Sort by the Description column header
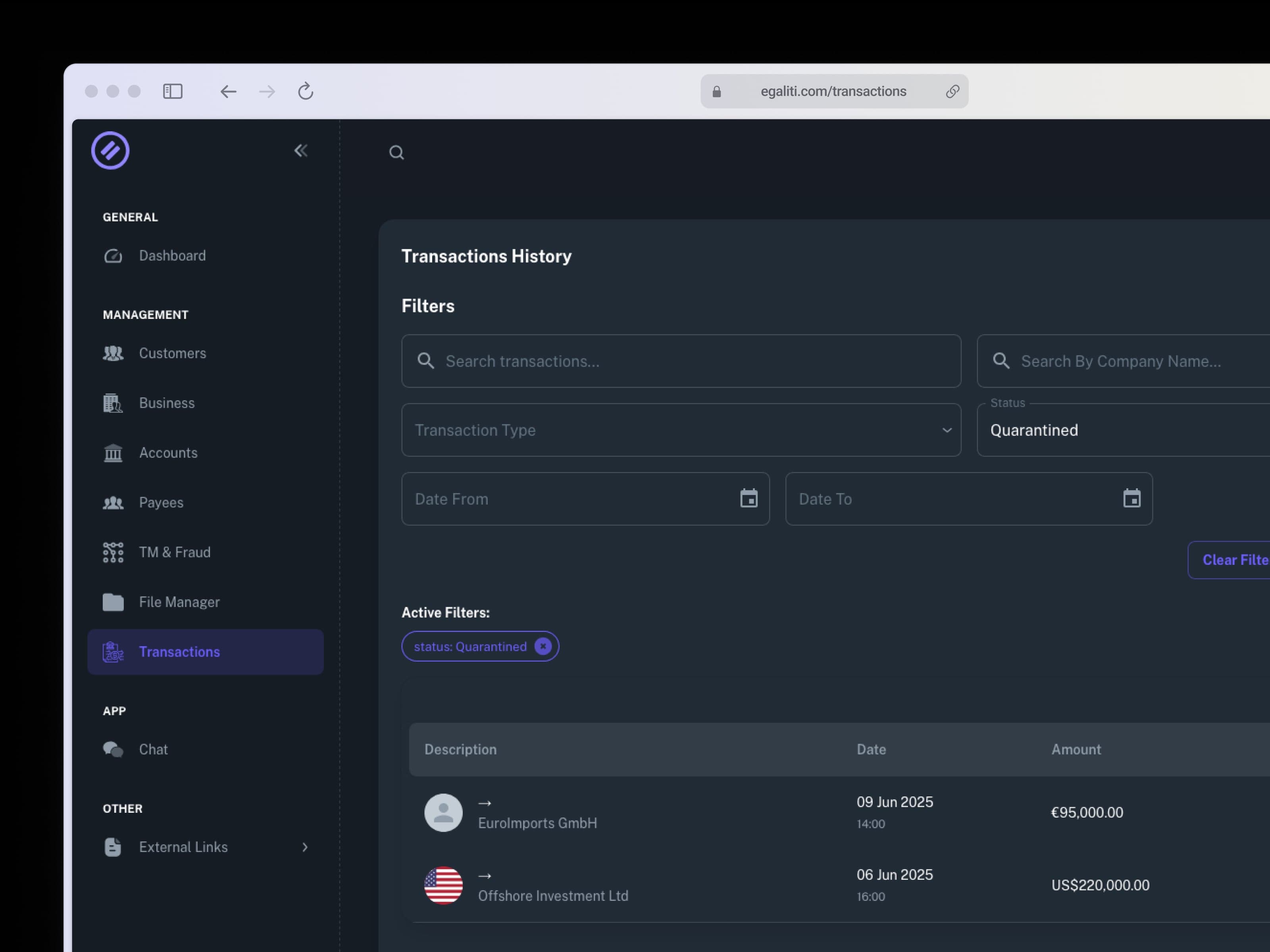This screenshot has height=952, width=1270. (460, 750)
